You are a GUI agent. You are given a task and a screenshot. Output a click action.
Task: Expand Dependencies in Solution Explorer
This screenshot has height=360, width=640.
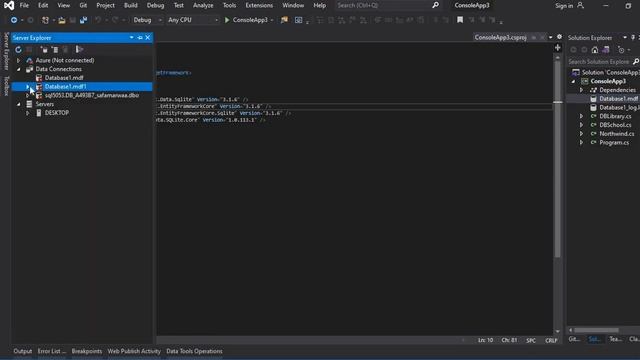click(x=582, y=90)
